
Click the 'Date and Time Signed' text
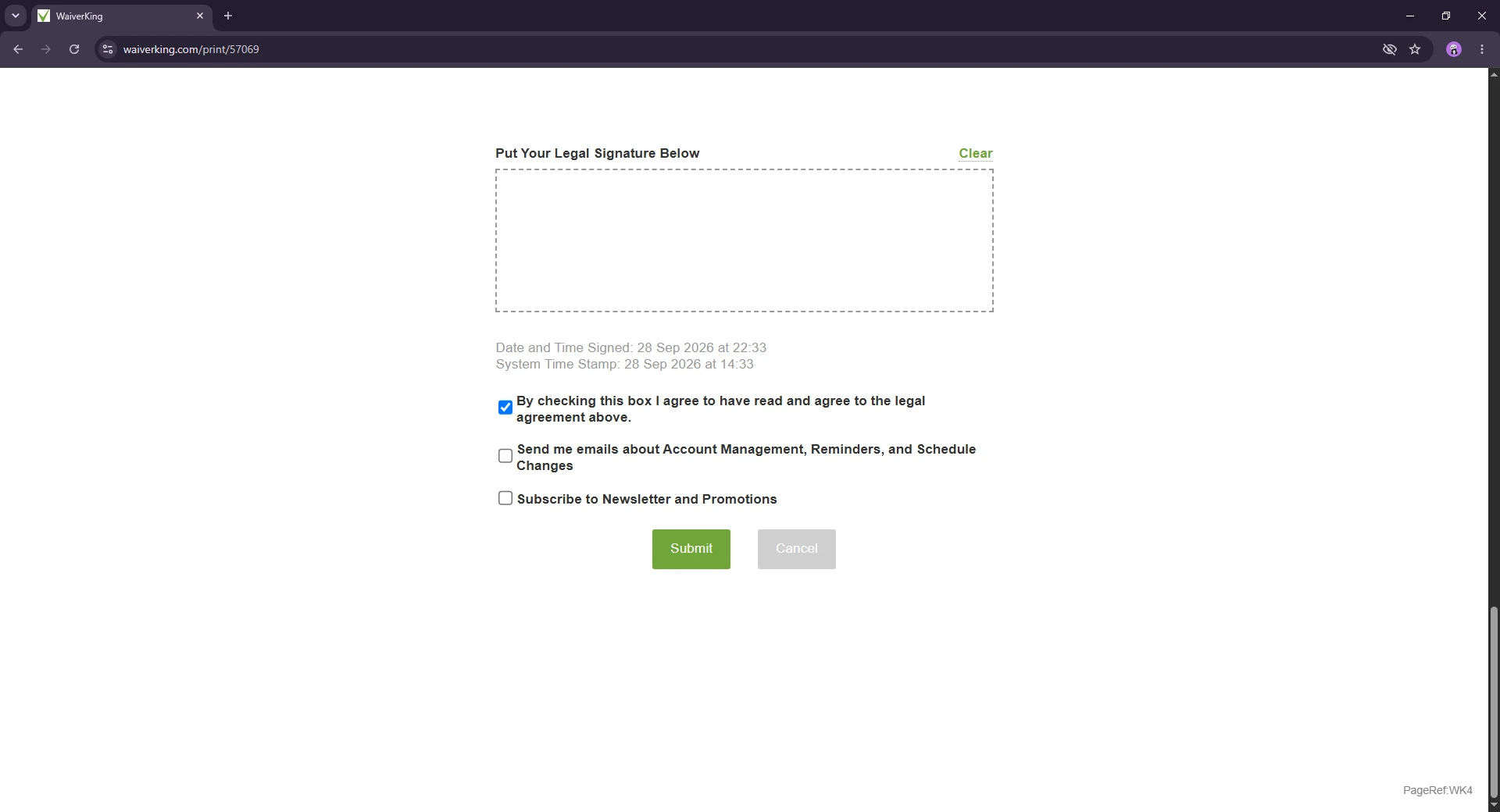[631, 347]
